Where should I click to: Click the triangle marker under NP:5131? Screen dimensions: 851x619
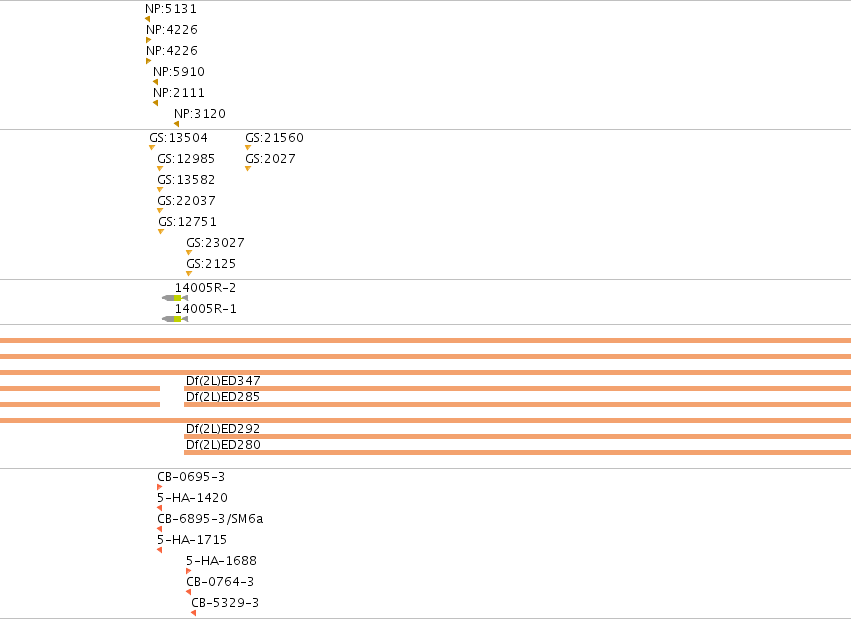(x=148, y=19)
